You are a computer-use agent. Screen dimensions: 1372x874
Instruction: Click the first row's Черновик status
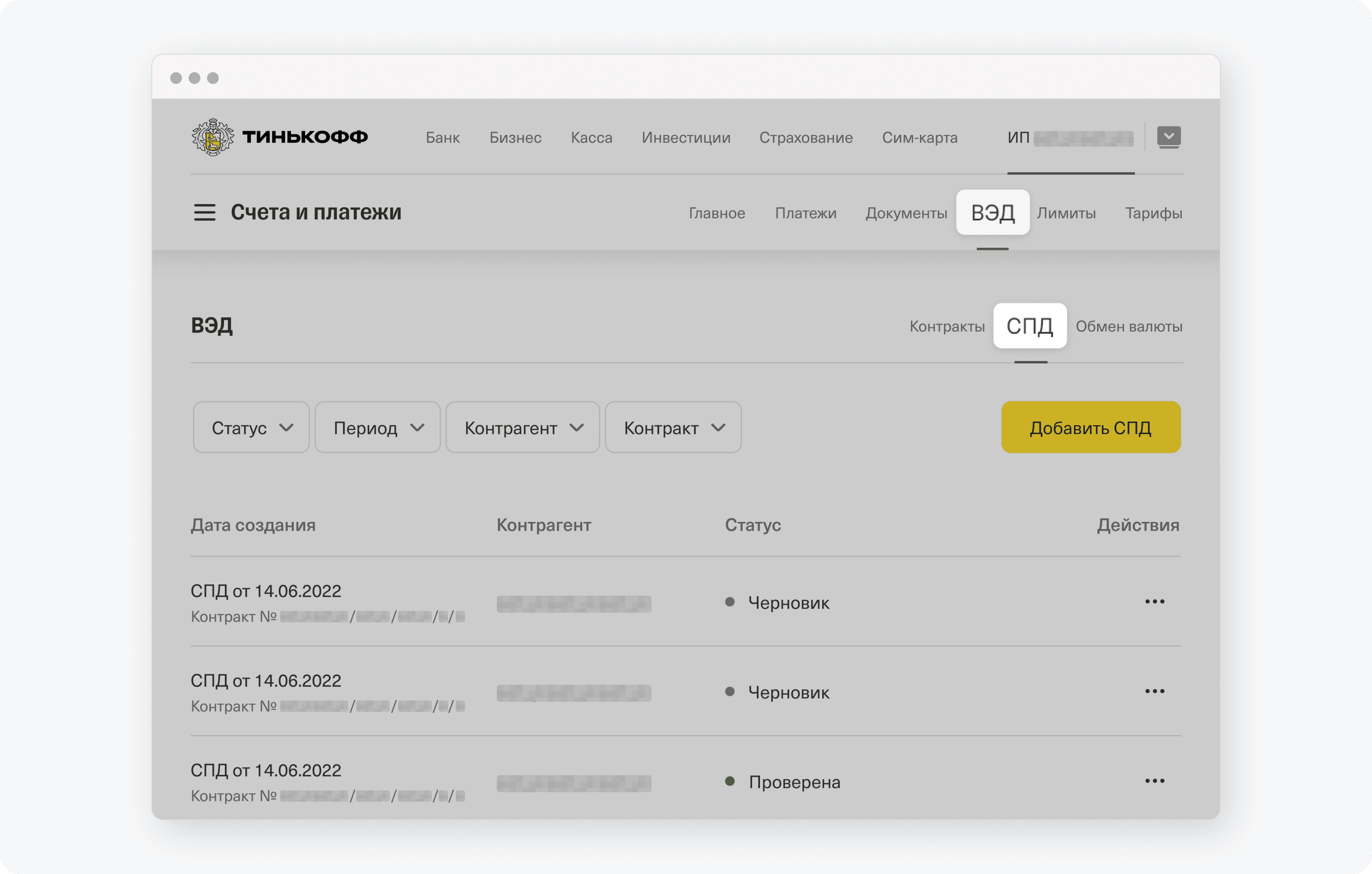tap(789, 603)
